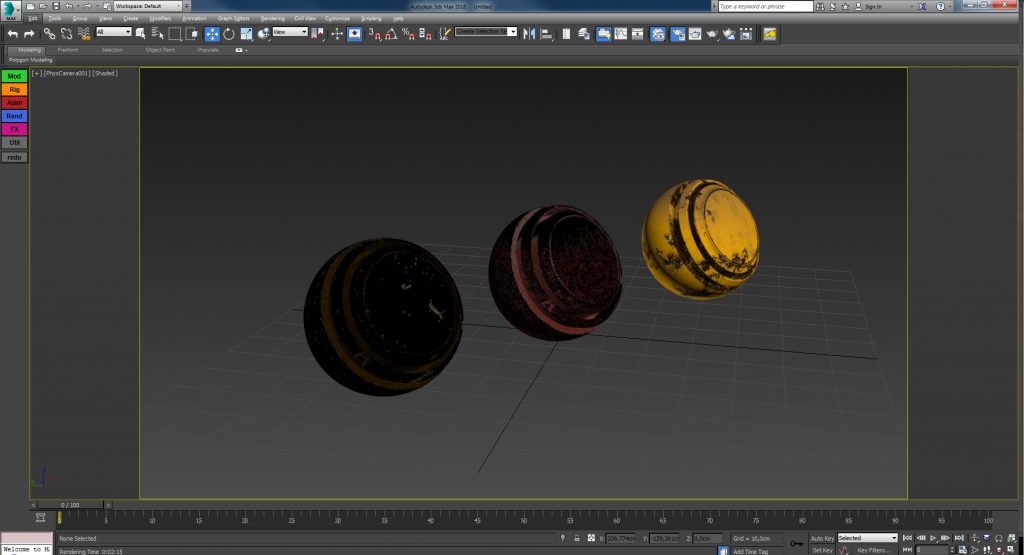This screenshot has width=1024, height=555.
Task: Open the Selected key mode dropdown
Action: [x=868, y=538]
